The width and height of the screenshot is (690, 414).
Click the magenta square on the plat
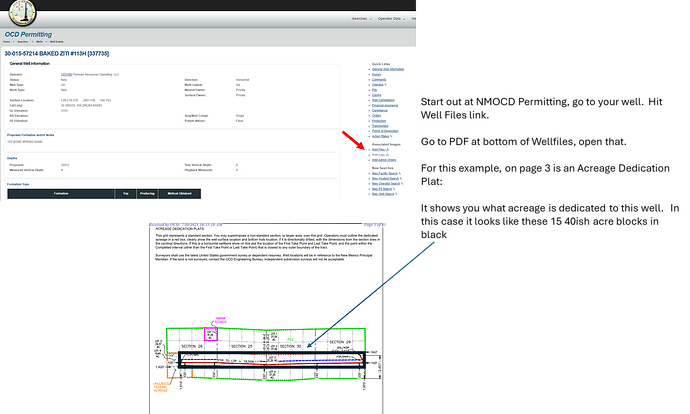pyautogui.click(x=210, y=336)
